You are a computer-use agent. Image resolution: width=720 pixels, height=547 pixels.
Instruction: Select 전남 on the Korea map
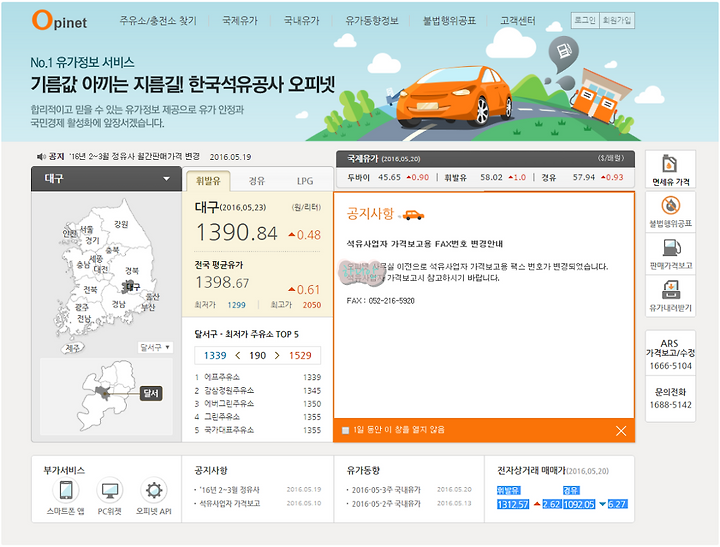pos(84,318)
